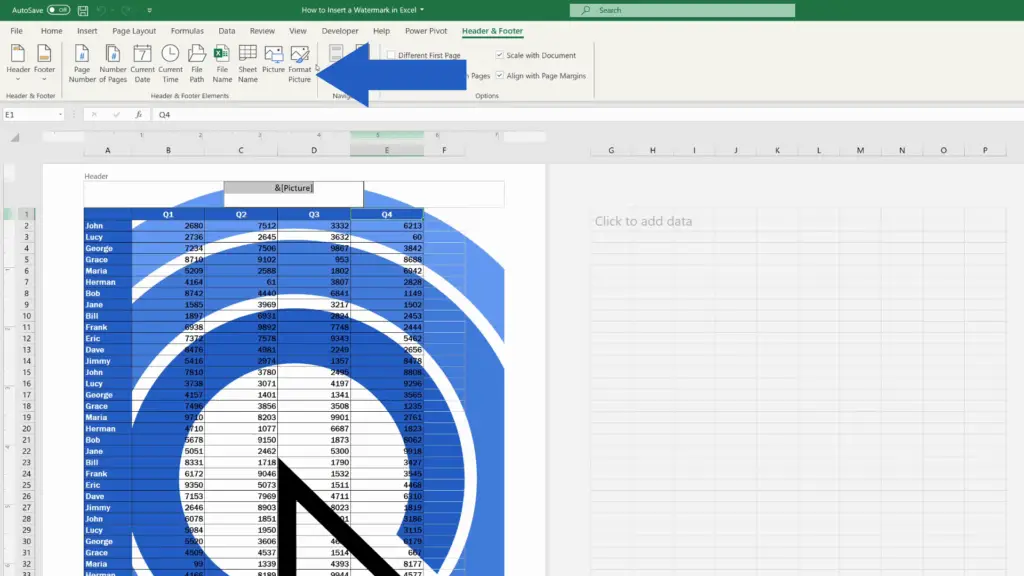Switch to the Power Pivot tab
The height and width of the screenshot is (576, 1024).
[x=426, y=31]
